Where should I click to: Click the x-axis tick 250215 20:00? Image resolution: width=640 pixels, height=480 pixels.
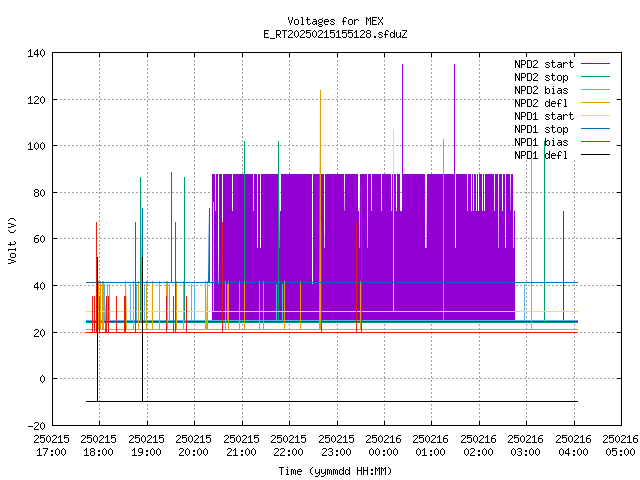193,446
